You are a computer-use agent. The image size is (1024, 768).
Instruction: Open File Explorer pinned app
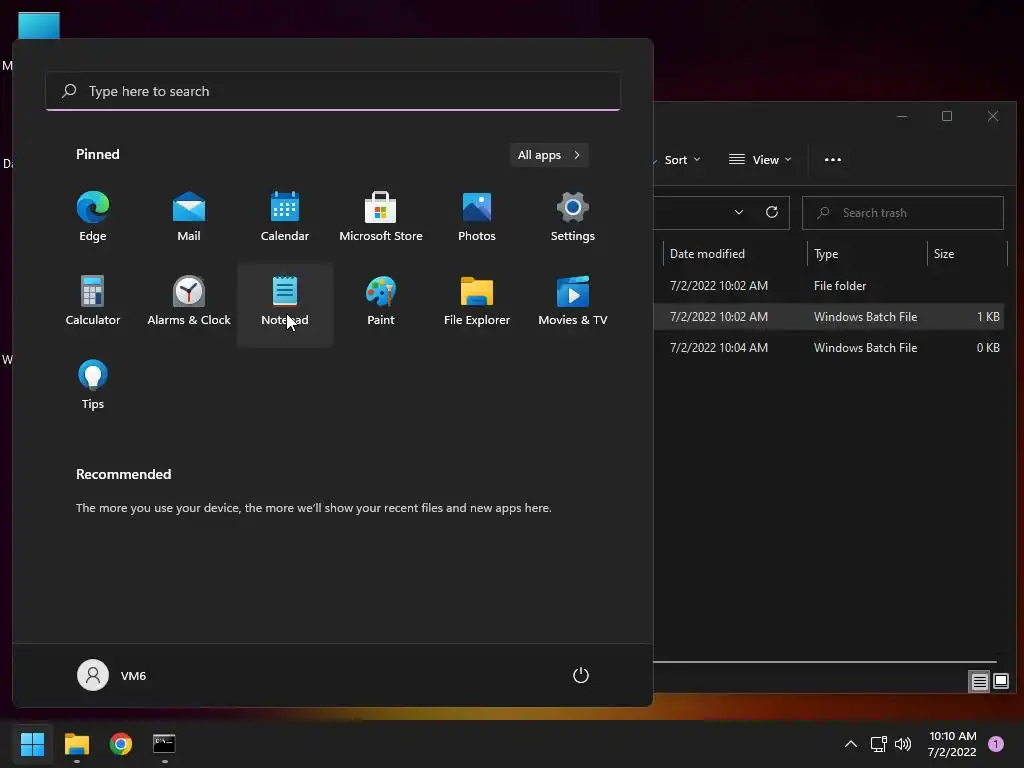tap(477, 301)
